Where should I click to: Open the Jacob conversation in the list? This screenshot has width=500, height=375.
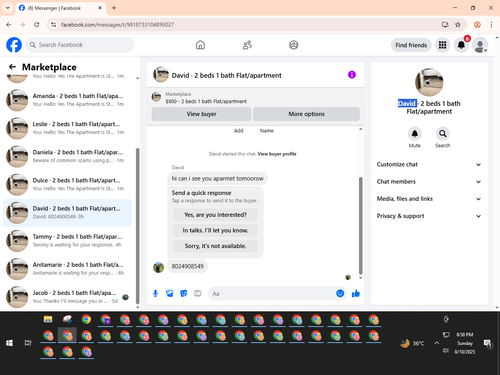(x=67, y=297)
